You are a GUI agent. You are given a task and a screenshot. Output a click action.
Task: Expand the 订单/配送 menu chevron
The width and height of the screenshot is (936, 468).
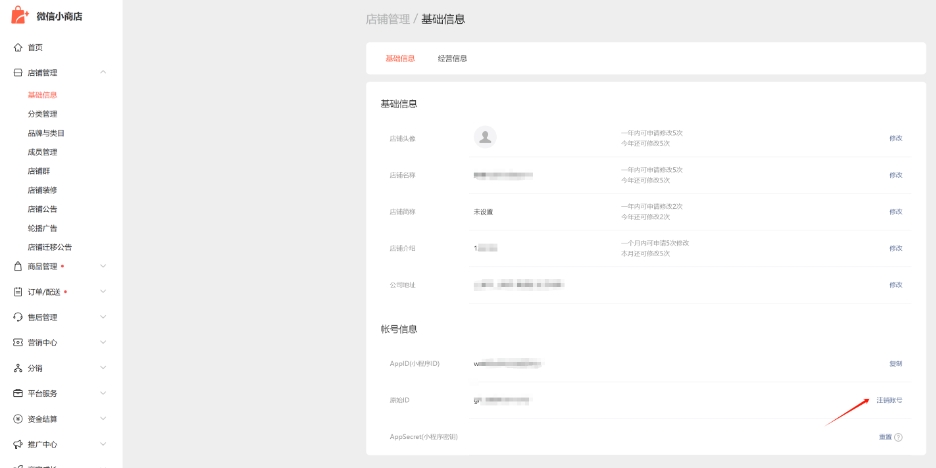coord(103,292)
